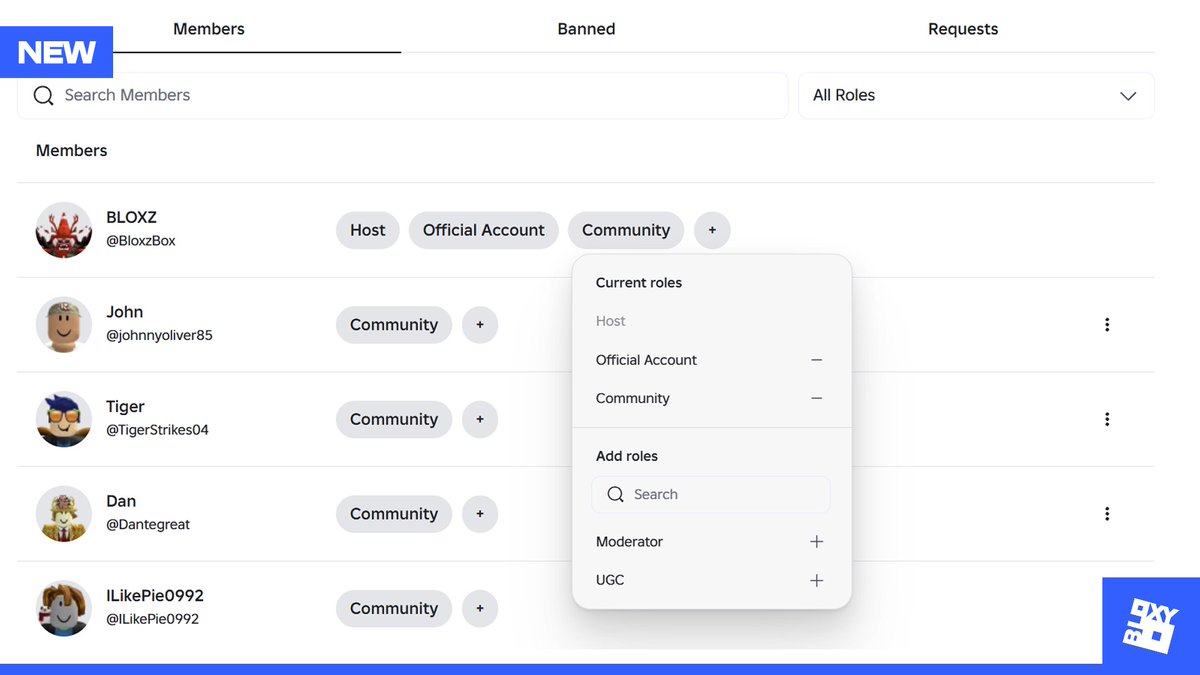Screen dimensions: 1200x675
Task: Remove the Official Account role with minus
Action: click(x=817, y=360)
